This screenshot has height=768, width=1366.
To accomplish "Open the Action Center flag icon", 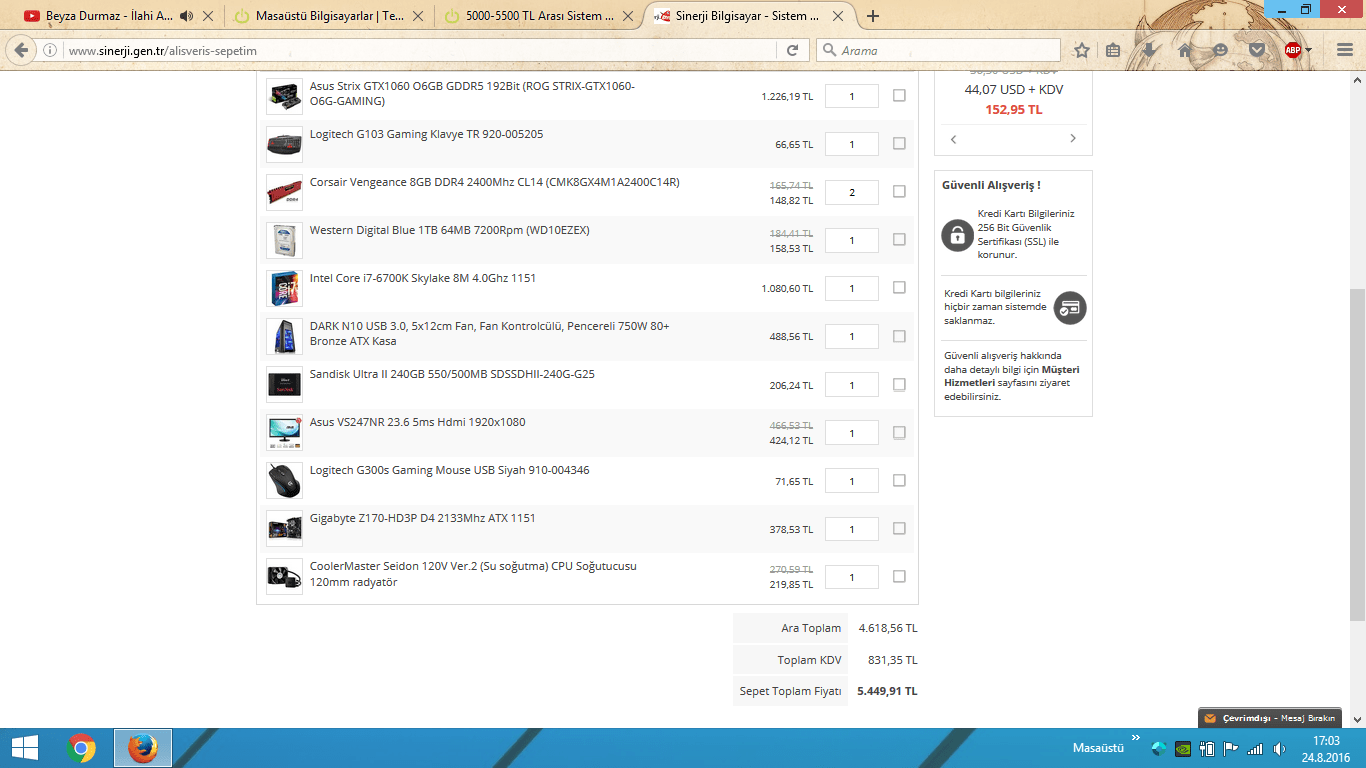I will tap(1231, 748).
